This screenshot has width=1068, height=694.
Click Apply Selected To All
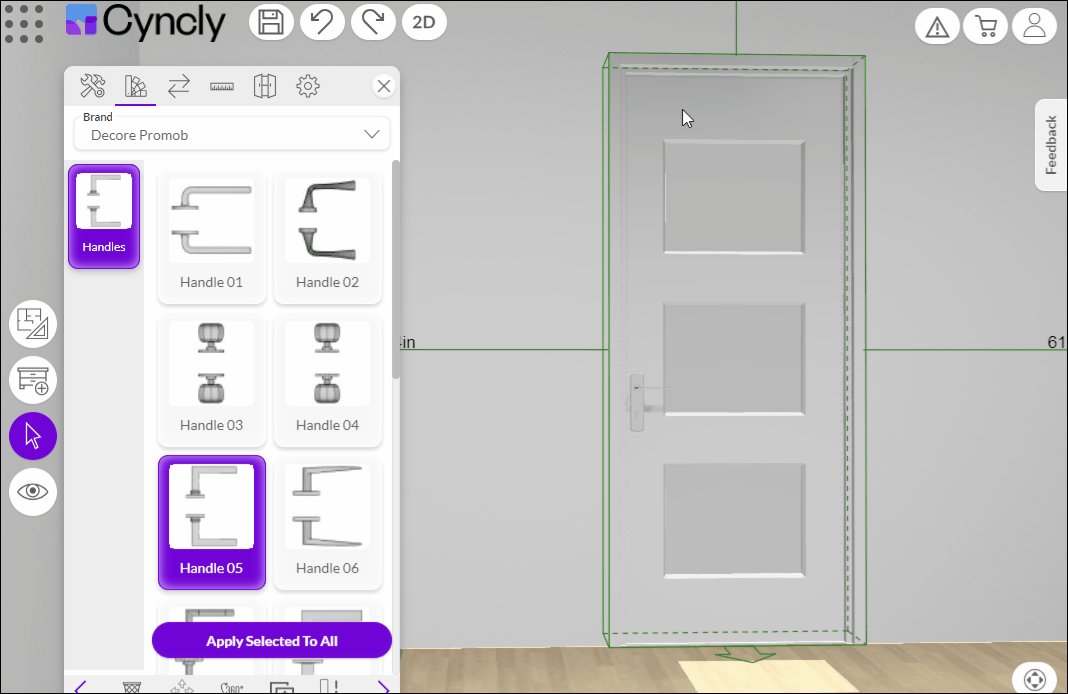(272, 640)
